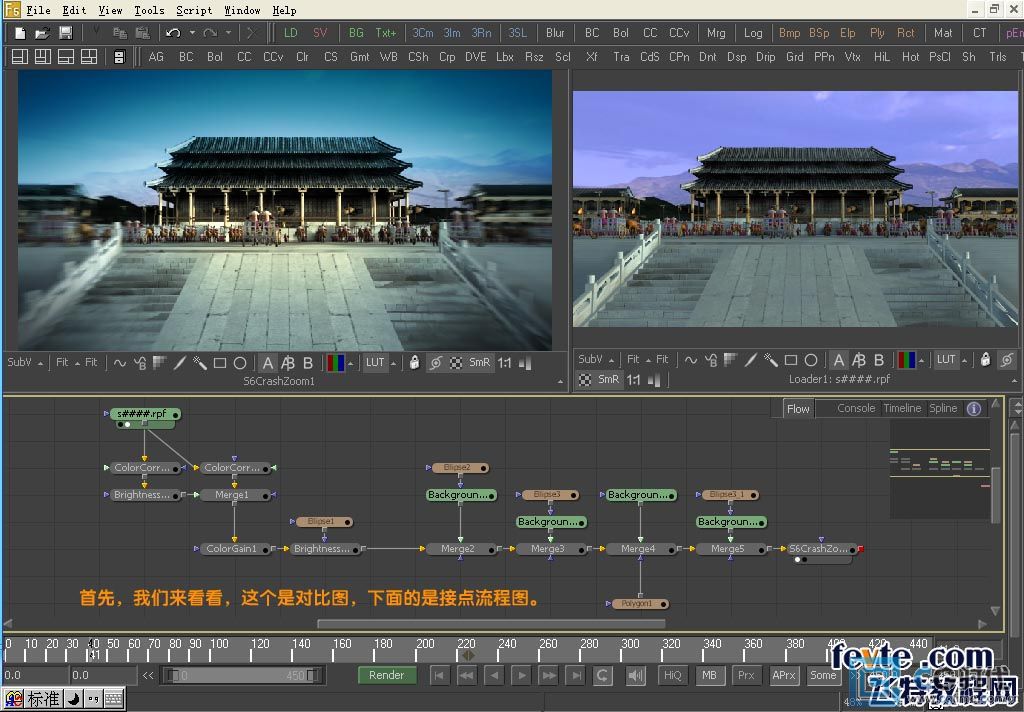The width and height of the screenshot is (1024, 712).
Task: Select the rectangle mask tool in the right viewer
Action: coord(791,359)
